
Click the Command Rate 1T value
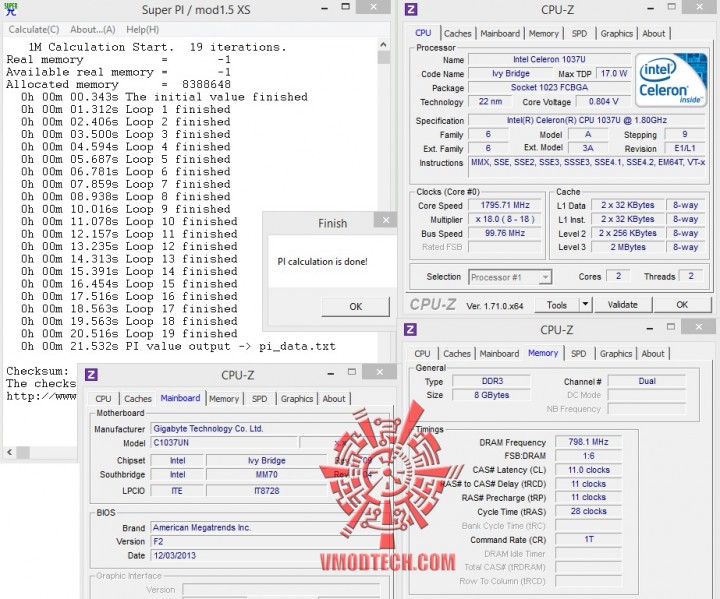point(588,539)
